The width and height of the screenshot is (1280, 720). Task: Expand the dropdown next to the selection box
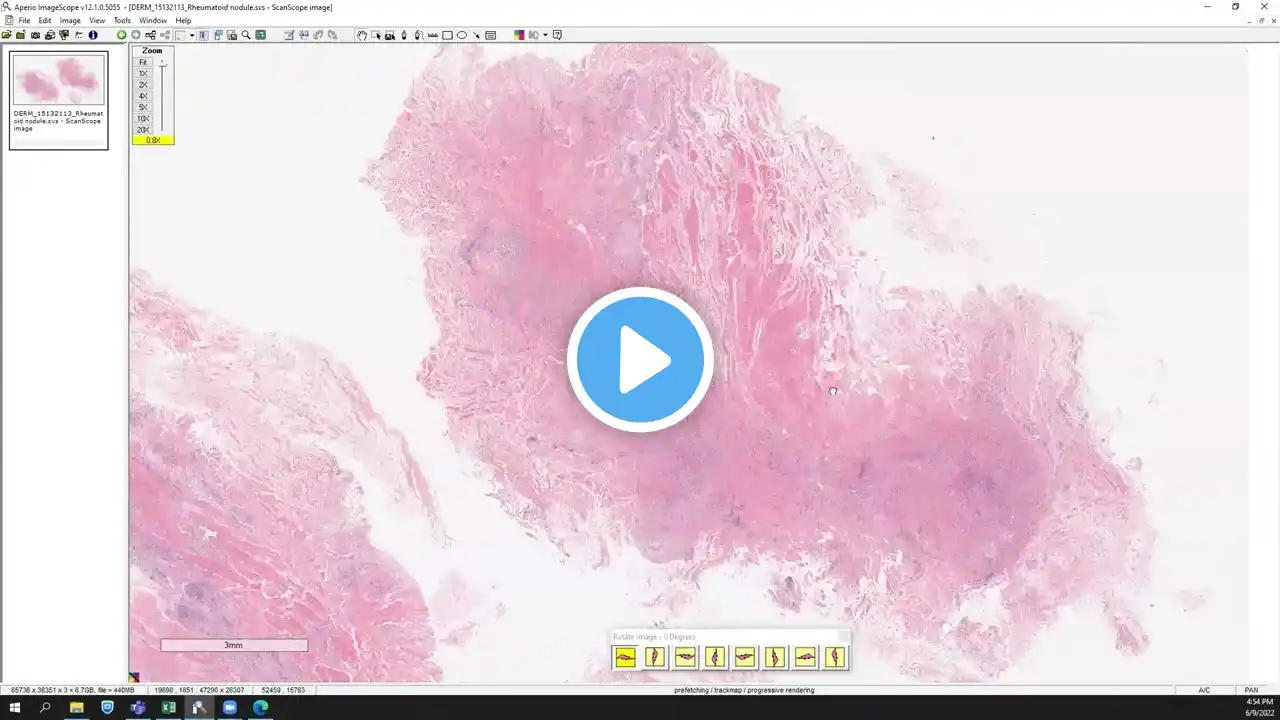pyautogui.click(x=192, y=35)
